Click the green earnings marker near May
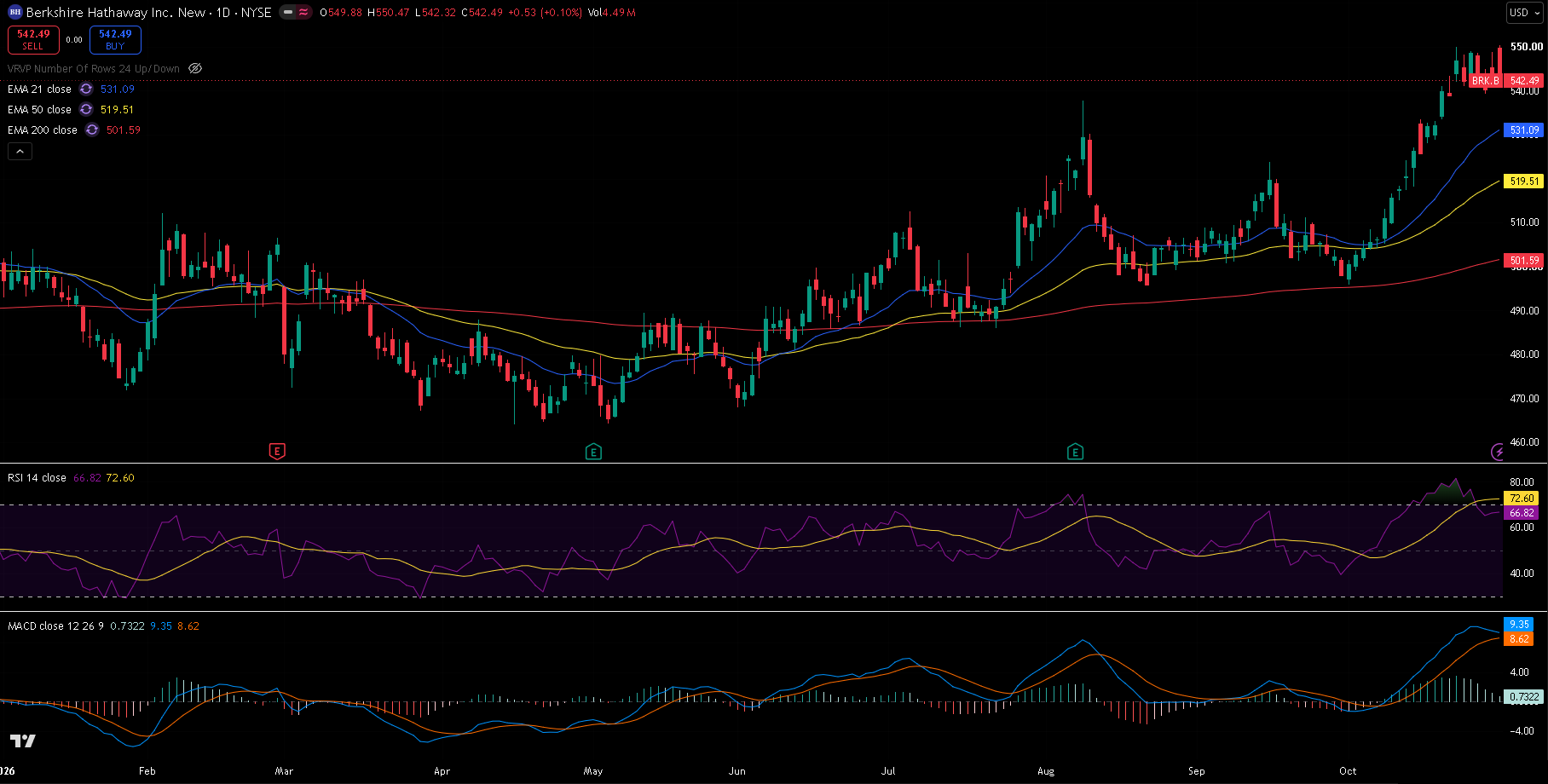The image size is (1548, 784). pos(594,452)
